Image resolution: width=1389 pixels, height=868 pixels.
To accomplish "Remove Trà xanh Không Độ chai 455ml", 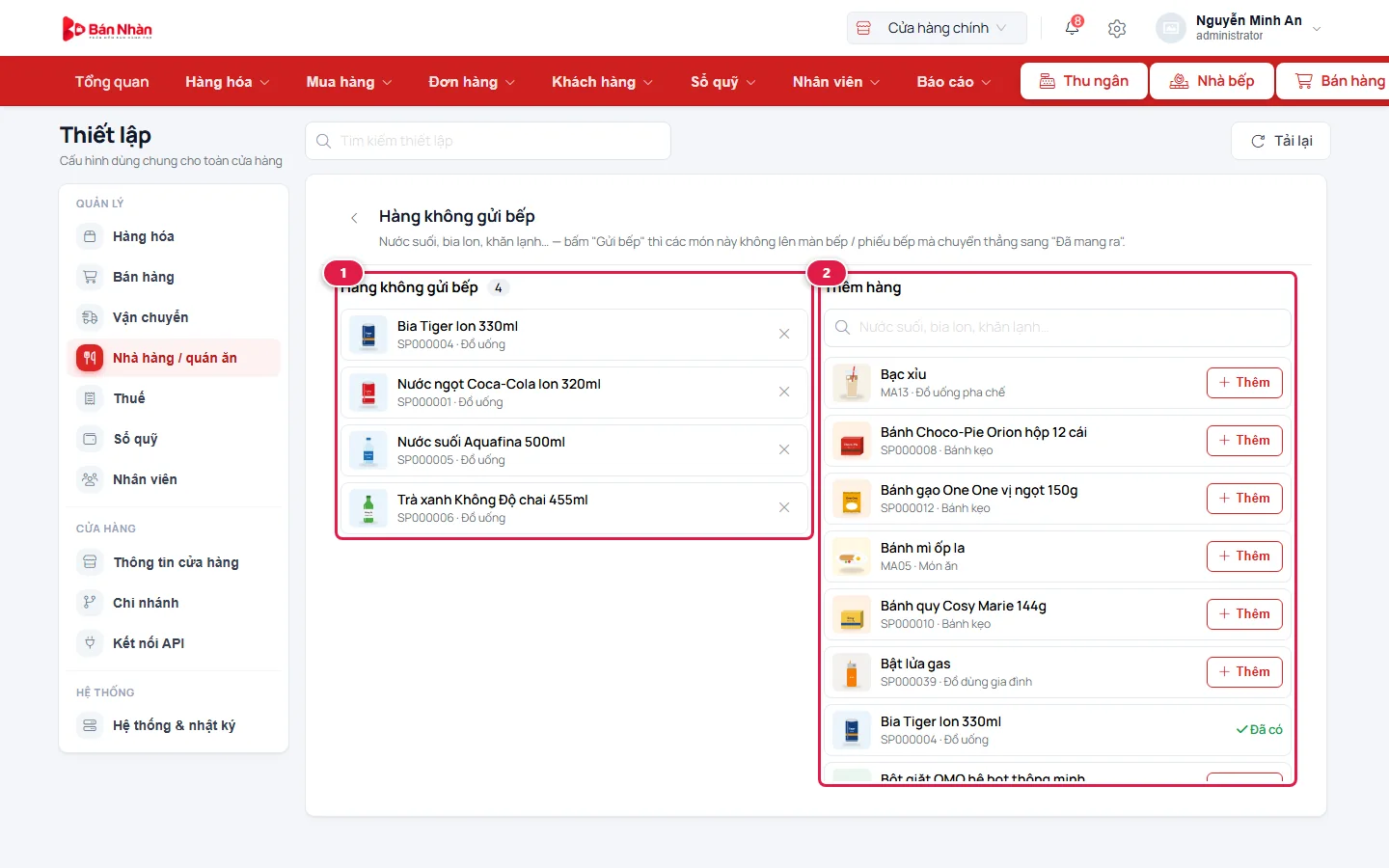I will [x=784, y=507].
